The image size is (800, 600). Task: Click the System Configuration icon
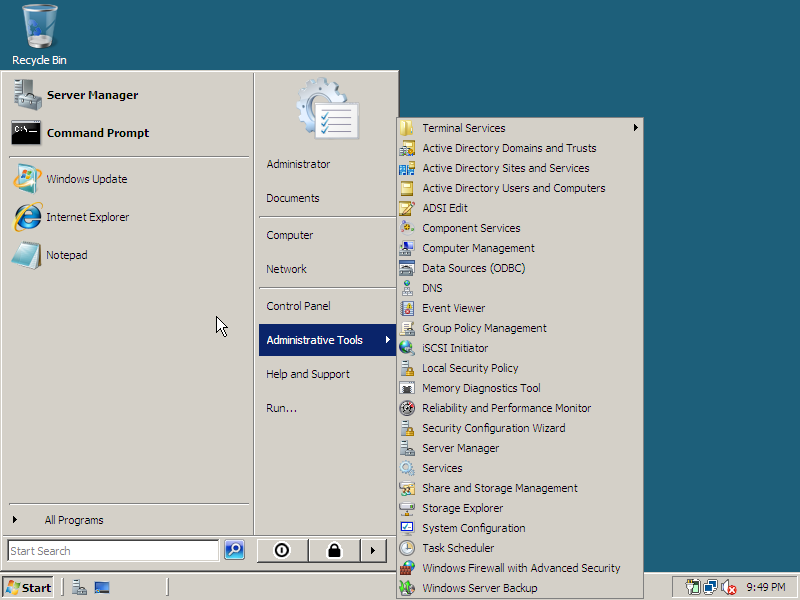click(407, 528)
